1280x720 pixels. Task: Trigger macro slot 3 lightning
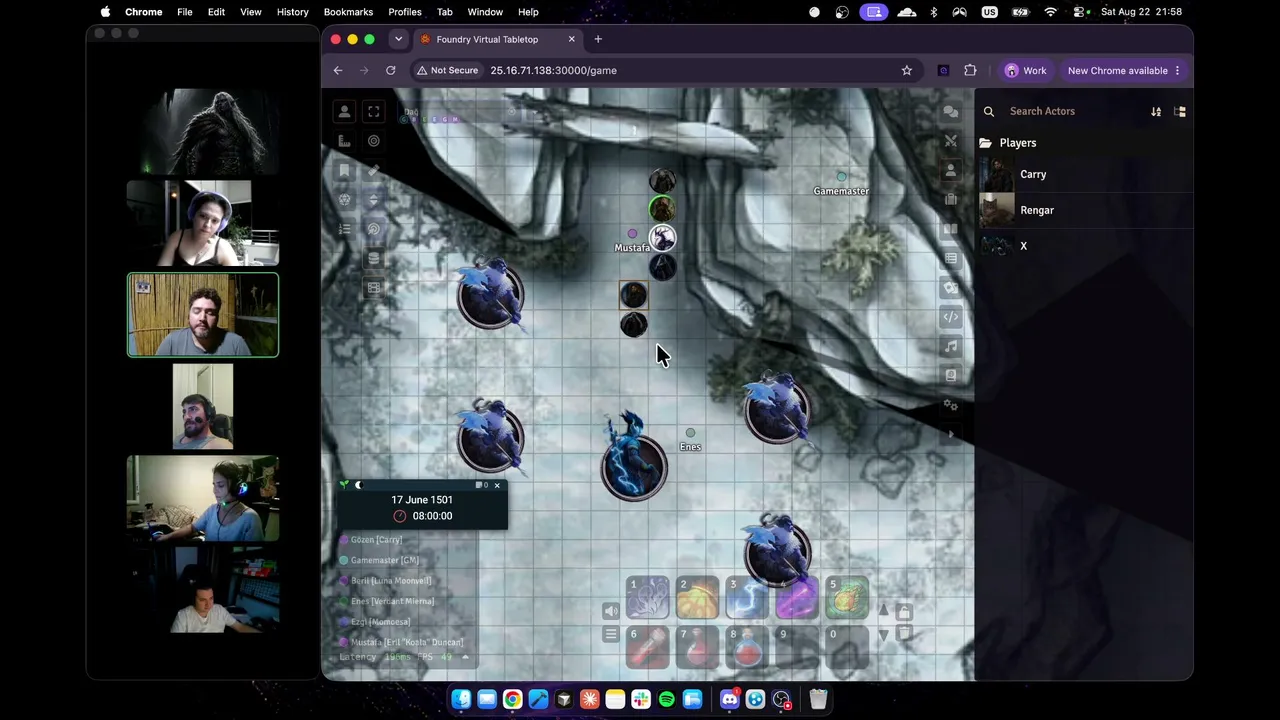coord(748,598)
